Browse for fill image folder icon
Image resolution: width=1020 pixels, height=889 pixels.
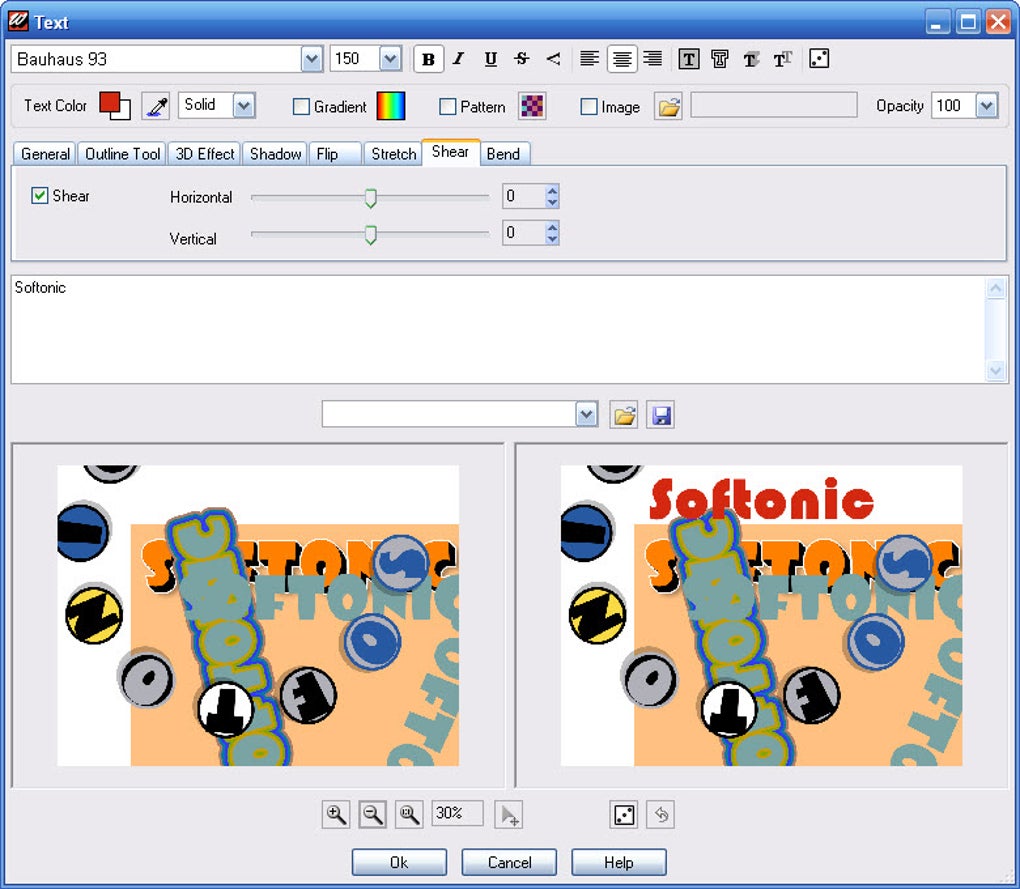668,106
